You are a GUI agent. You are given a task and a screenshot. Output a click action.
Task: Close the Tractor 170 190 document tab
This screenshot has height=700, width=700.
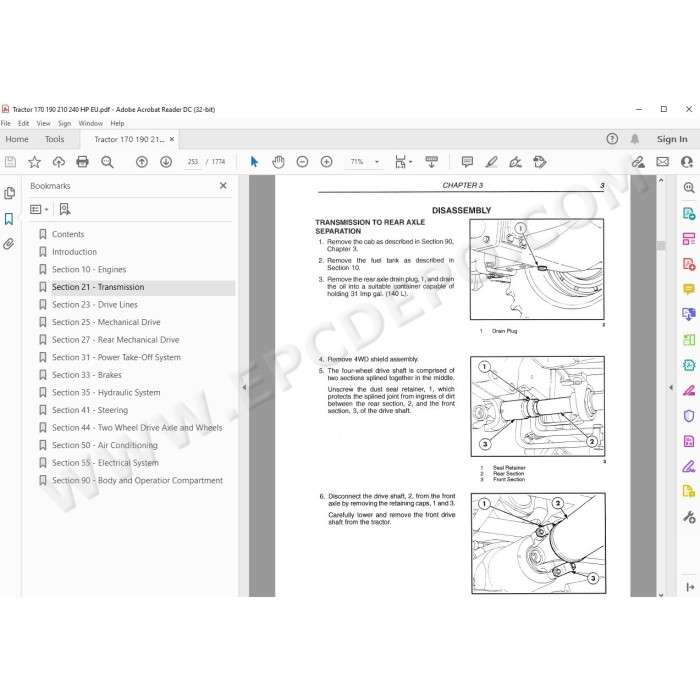[171, 139]
